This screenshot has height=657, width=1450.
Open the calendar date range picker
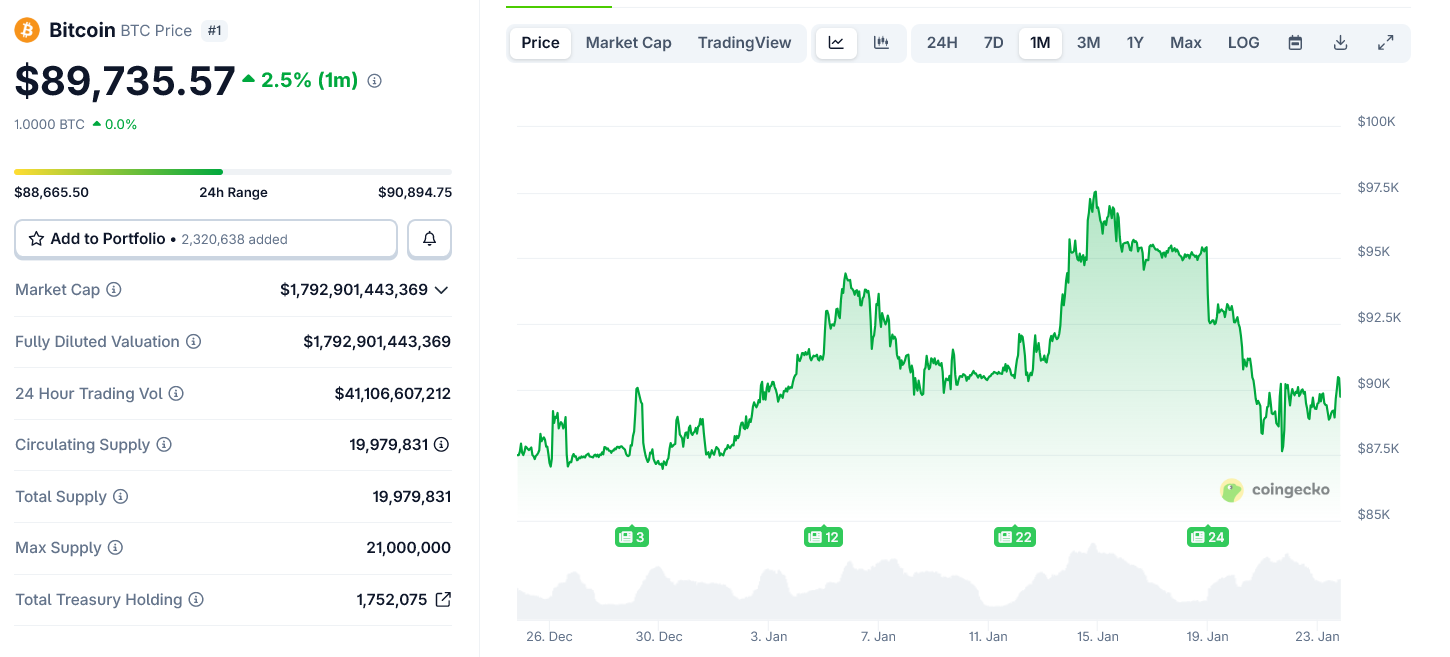1295,42
